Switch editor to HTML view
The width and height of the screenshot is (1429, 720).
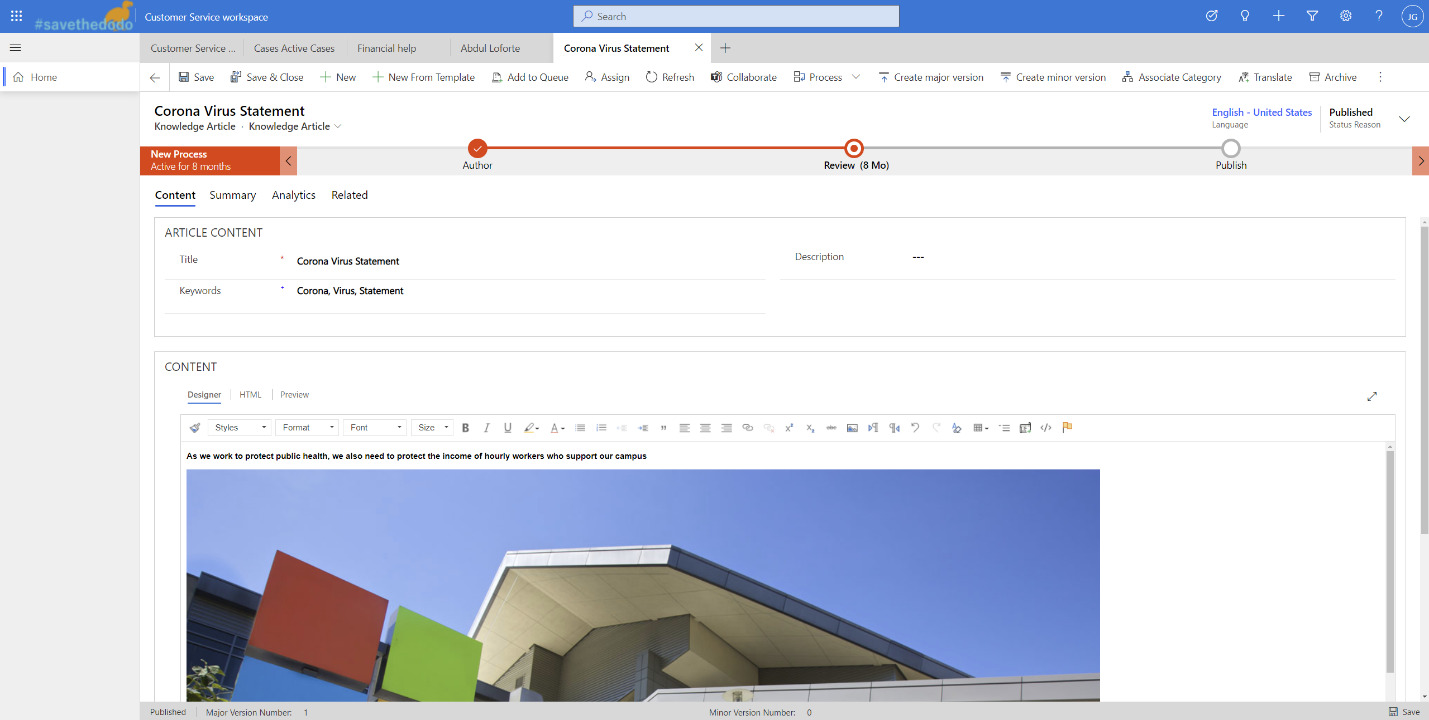pos(250,395)
